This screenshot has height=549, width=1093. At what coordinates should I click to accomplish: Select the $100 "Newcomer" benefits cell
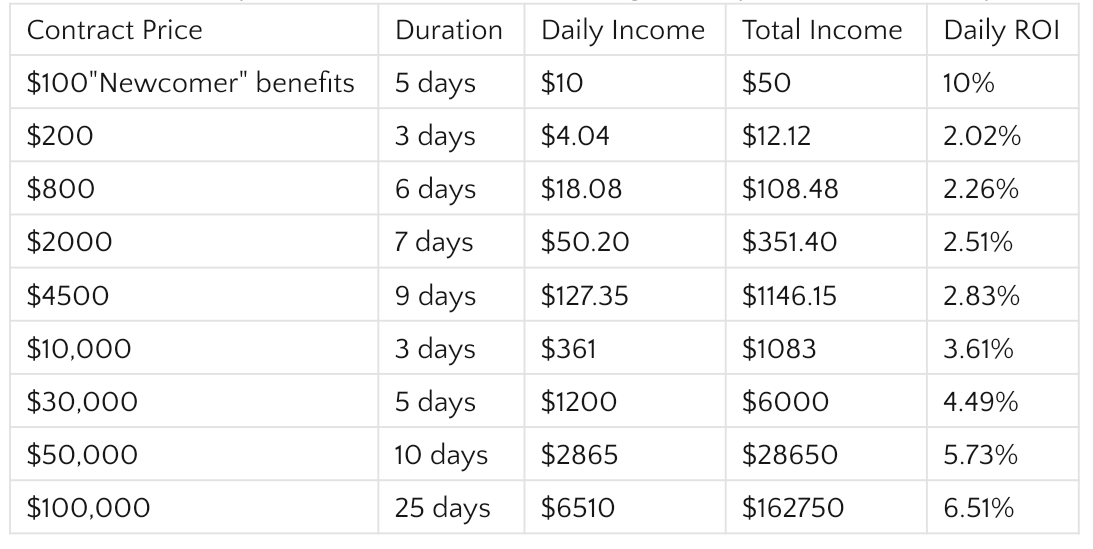coord(190,83)
